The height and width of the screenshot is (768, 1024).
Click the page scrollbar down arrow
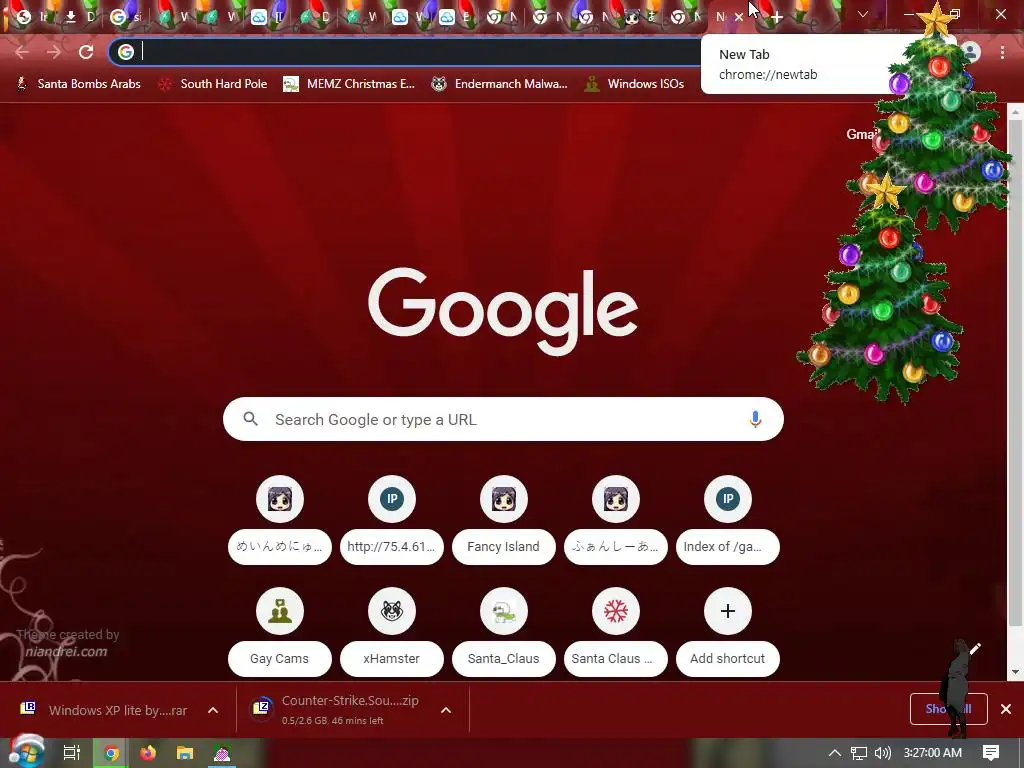[x=1016, y=671]
